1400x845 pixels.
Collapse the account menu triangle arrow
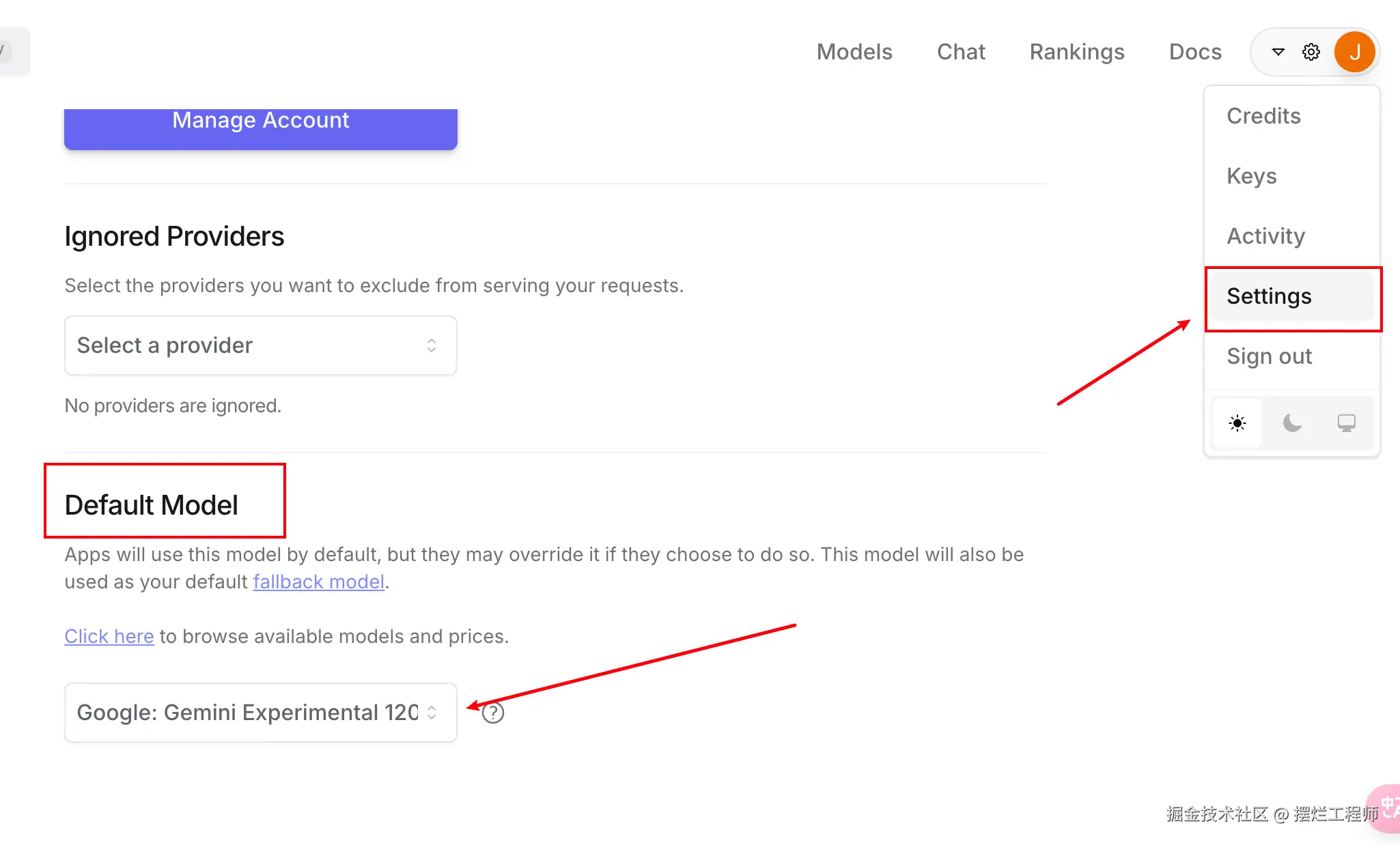point(1278,52)
